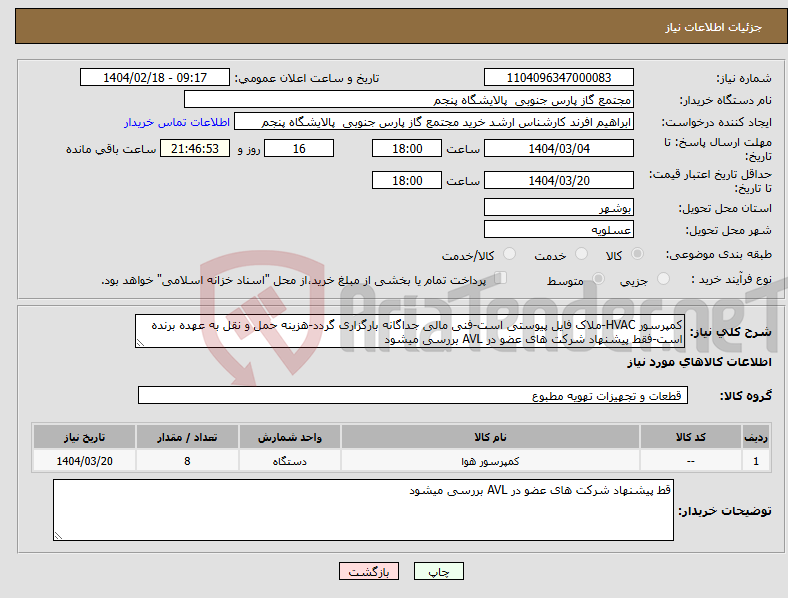This screenshot has width=788, height=598.
Task: Click the جزئیات اطلاعات نیاز header title
Action: (714, 27)
